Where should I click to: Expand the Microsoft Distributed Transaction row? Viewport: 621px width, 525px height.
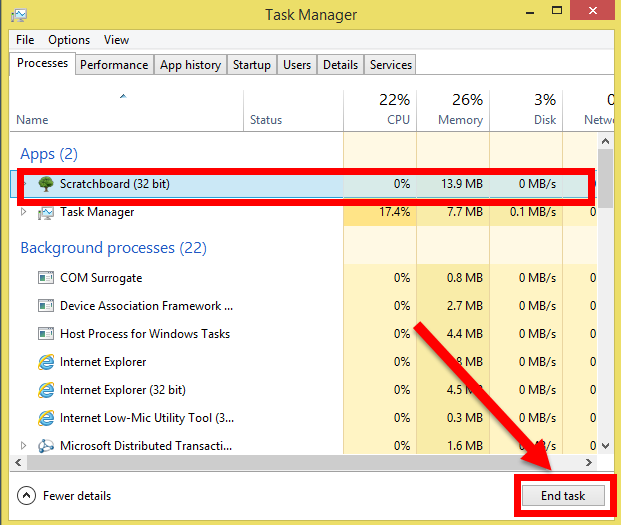[24, 445]
